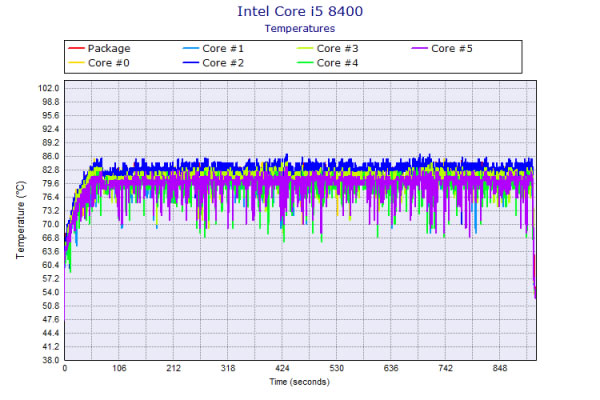Click the 50.8 y-axis value

coord(51,306)
